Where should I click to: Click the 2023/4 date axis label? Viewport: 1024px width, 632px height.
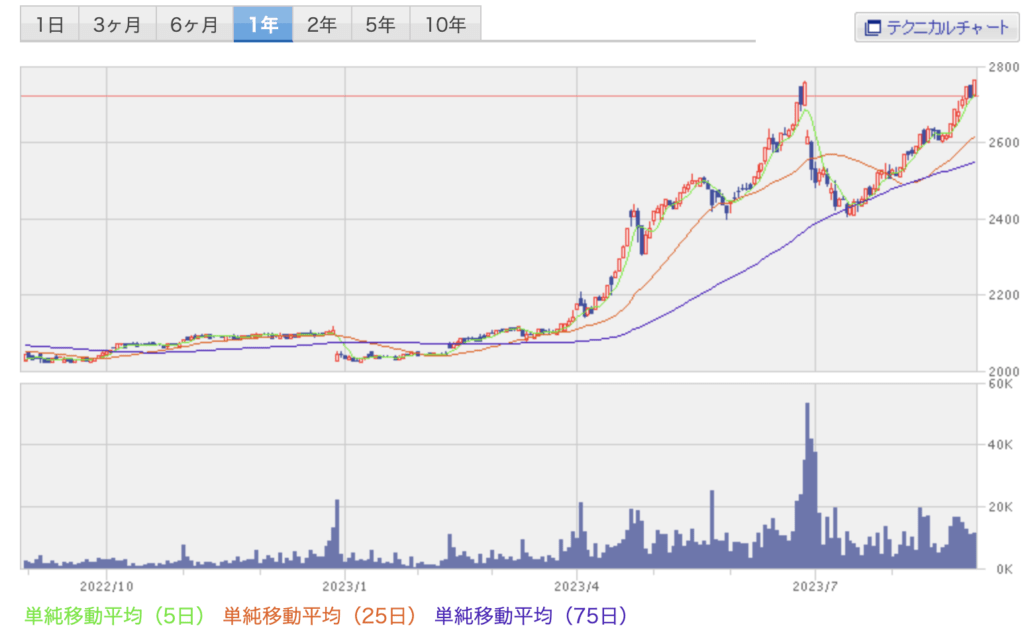point(578,587)
